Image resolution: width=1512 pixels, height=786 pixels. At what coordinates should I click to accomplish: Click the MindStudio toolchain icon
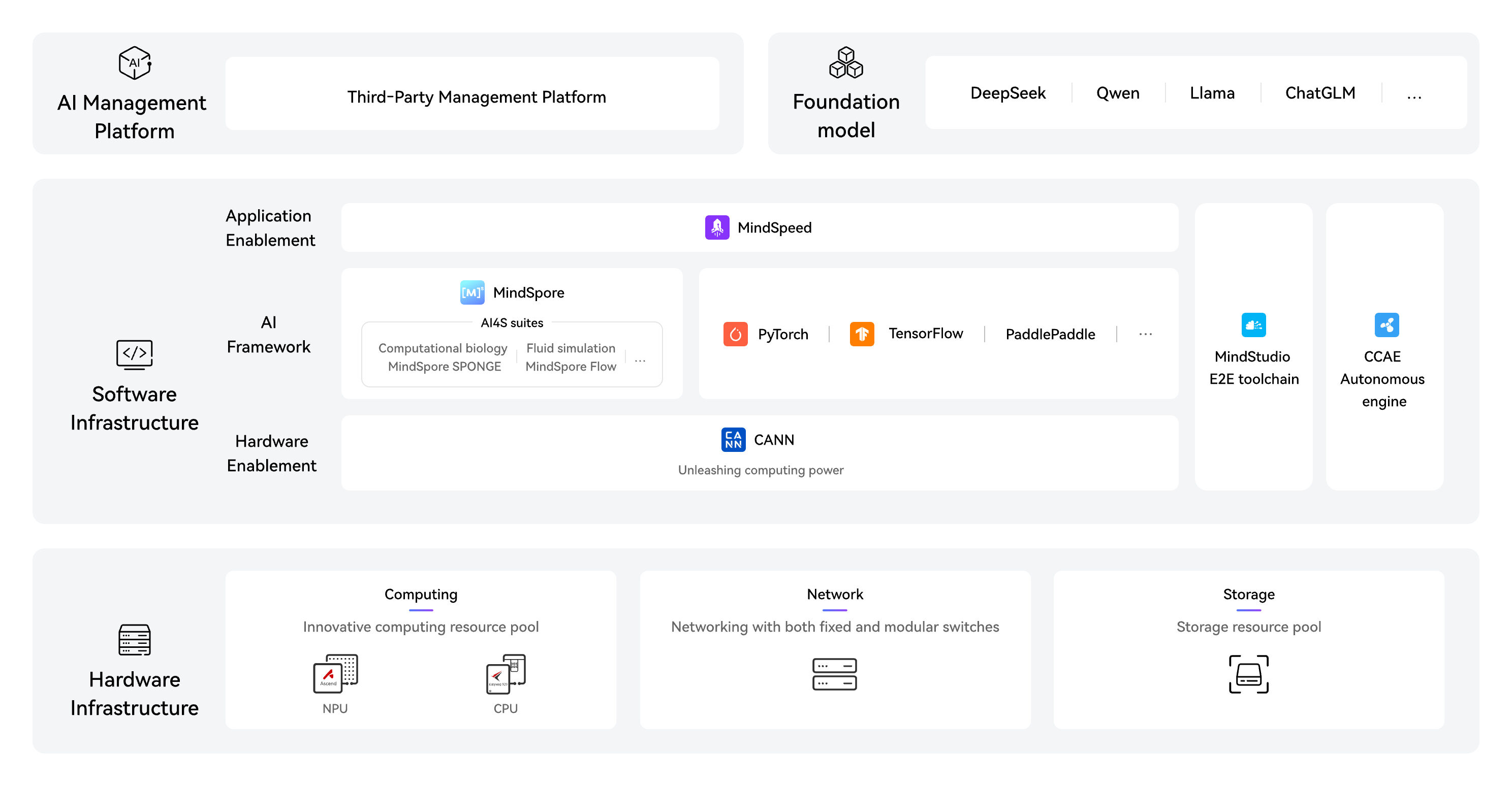click(x=1253, y=325)
